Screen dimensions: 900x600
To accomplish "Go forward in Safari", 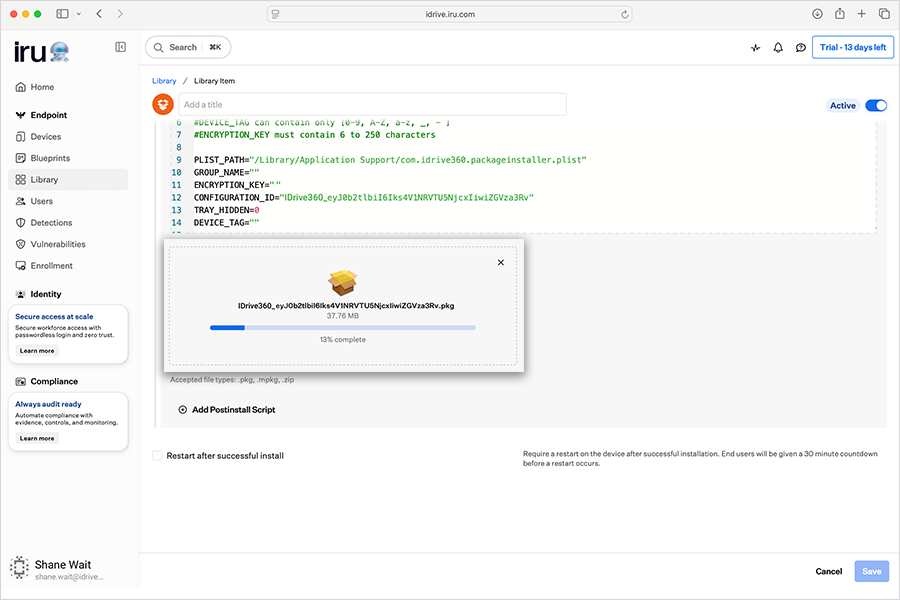I will 120,14.
